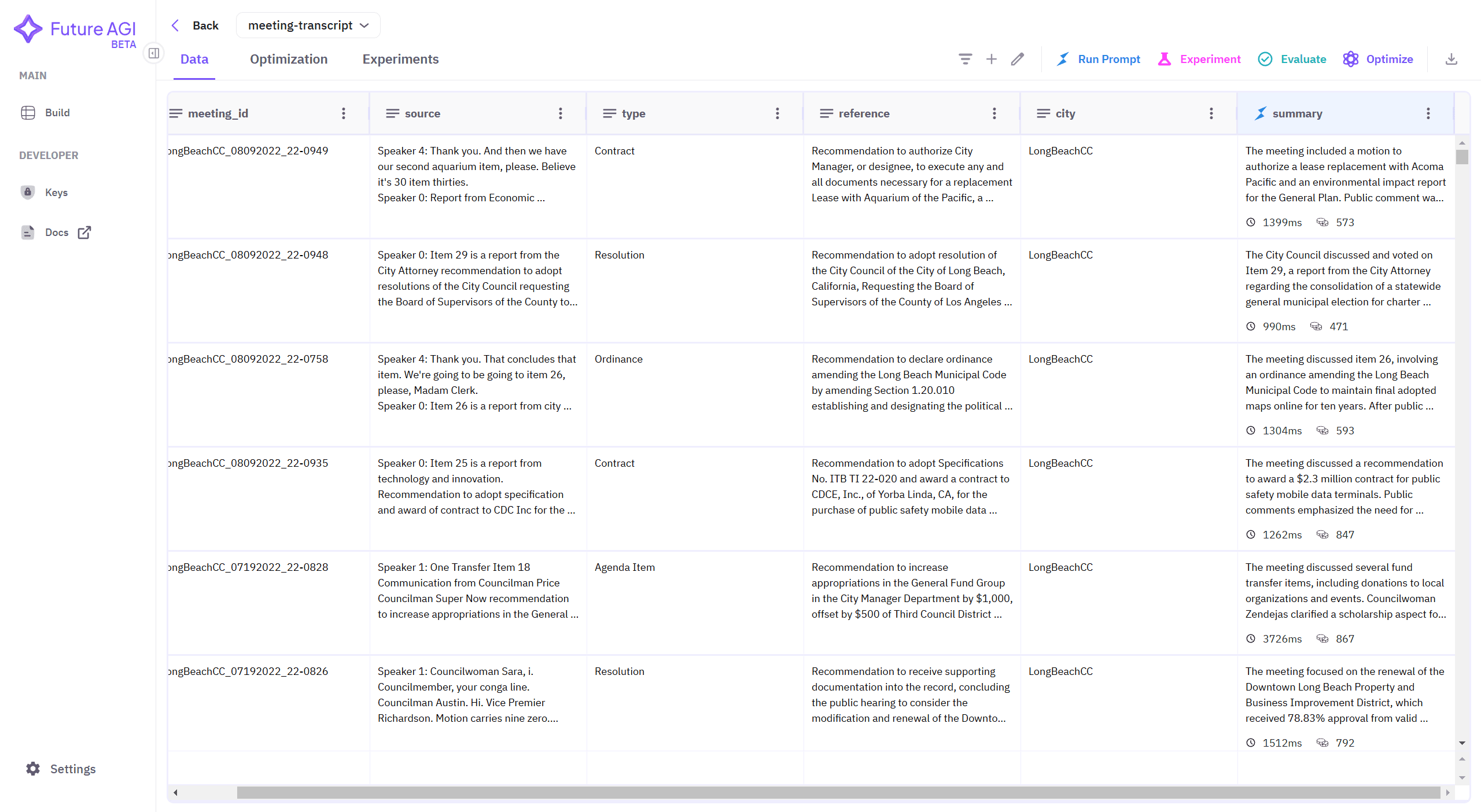The height and width of the screenshot is (812, 1481).
Task: Click the edit pencil icon in toolbar
Action: [1018, 59]
